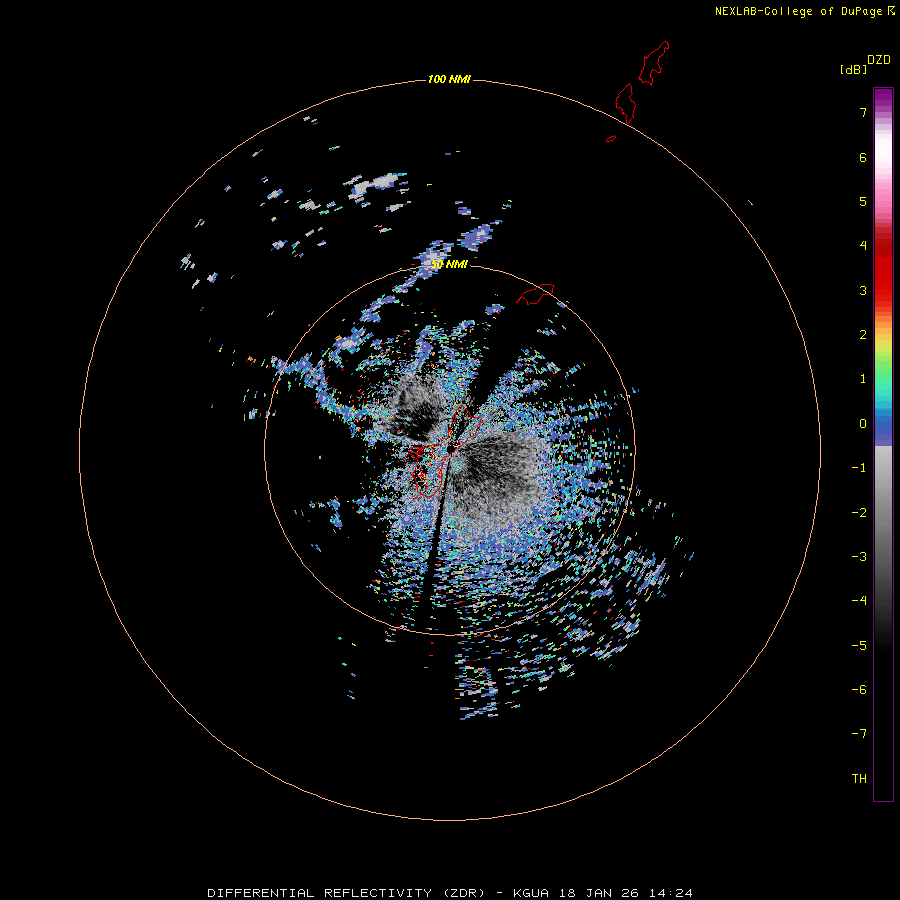Click the TH threshold label

click(x=859, y=779)
